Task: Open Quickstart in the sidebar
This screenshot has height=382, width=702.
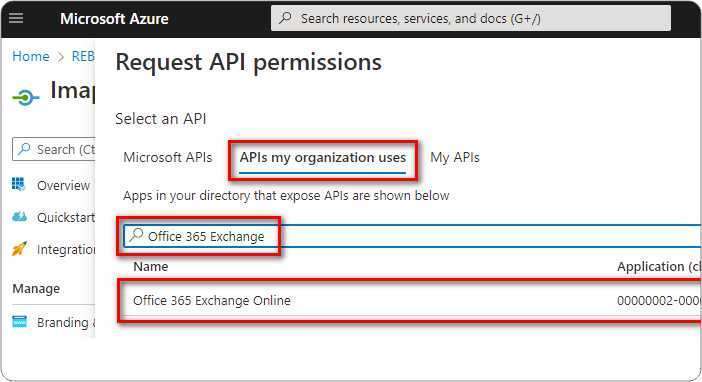Action: 66,218
